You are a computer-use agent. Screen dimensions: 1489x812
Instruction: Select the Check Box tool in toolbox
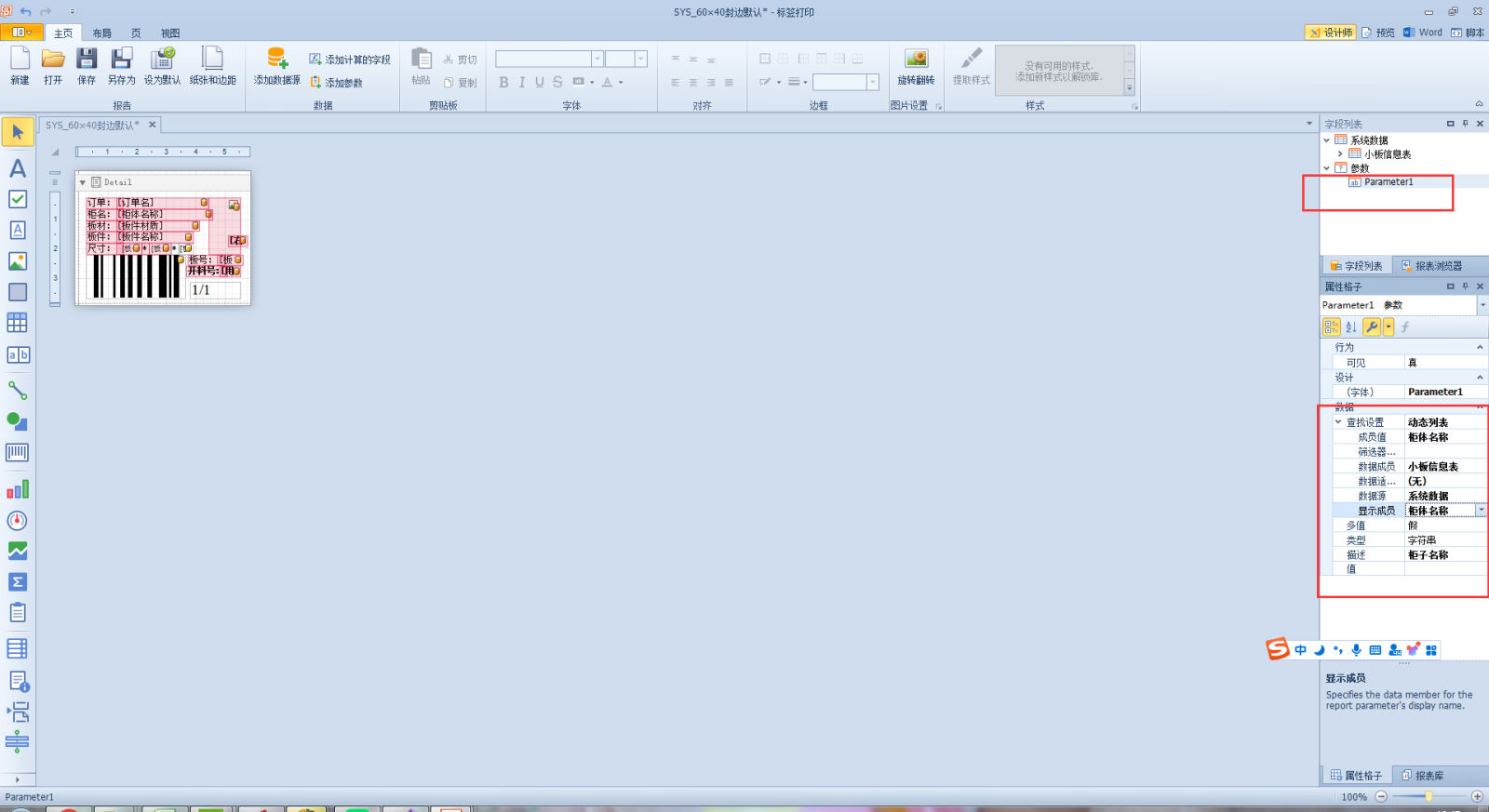[x=18, y=199]
